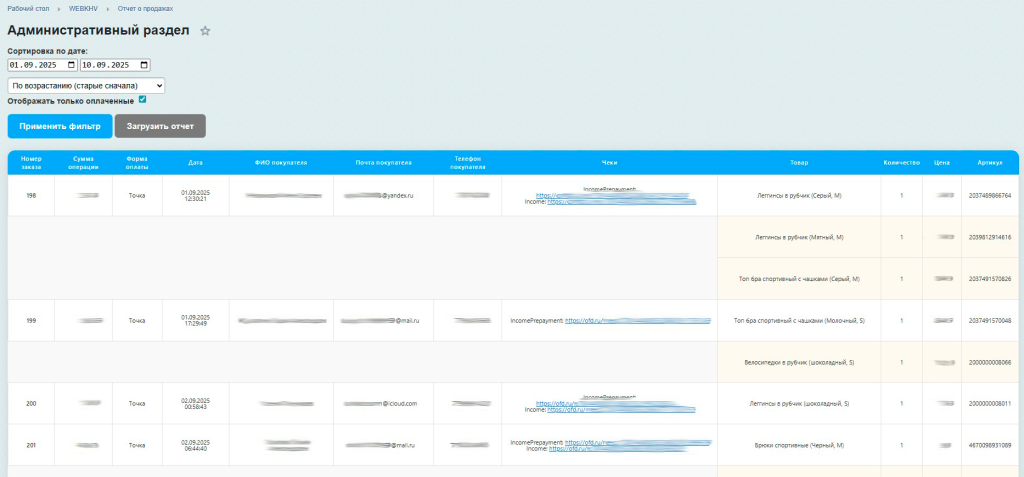
Task: Go to "Рабочий стол" breadcrumb
Action: 28,8
